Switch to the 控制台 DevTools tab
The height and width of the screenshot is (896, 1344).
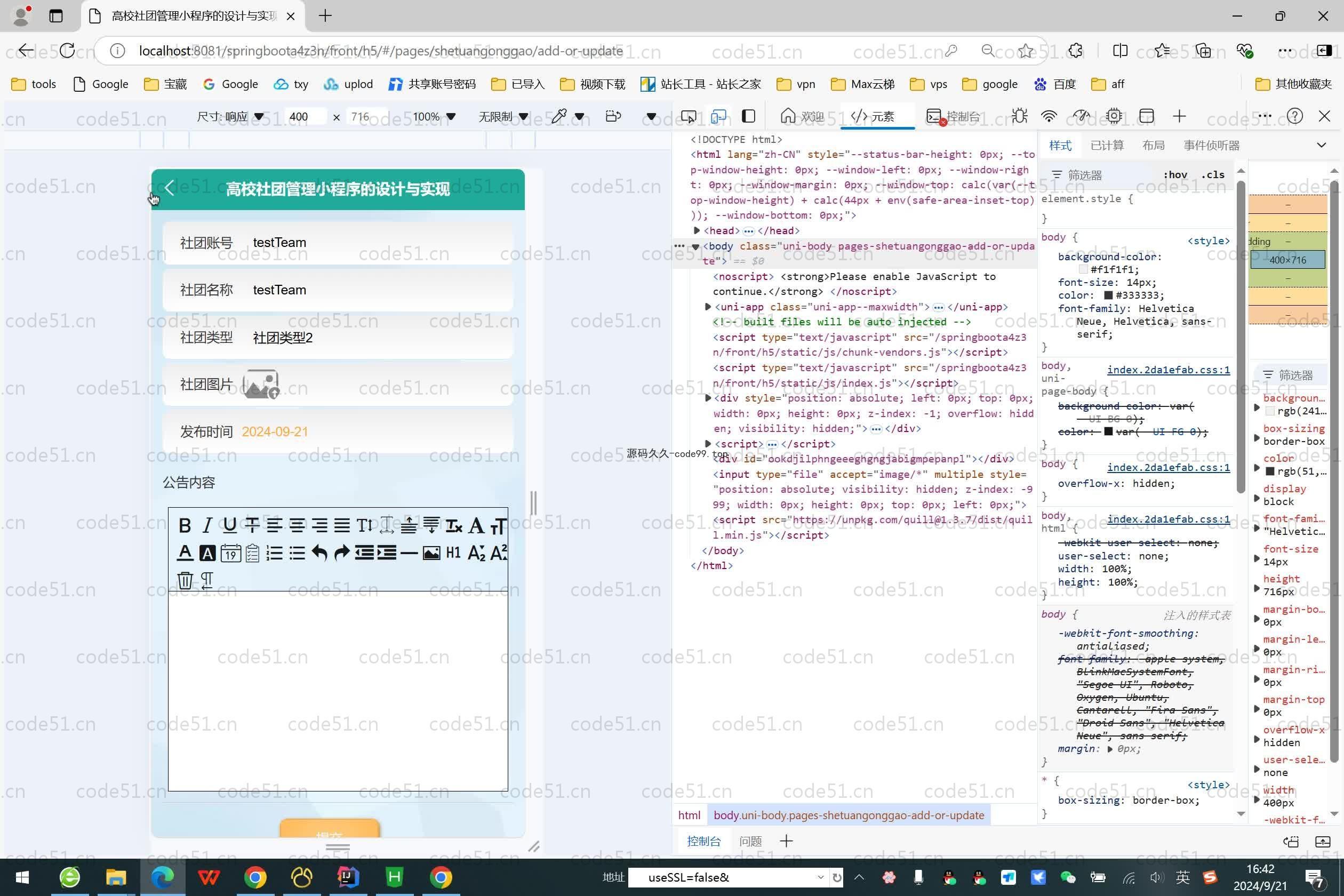click(x=953, y=117)
